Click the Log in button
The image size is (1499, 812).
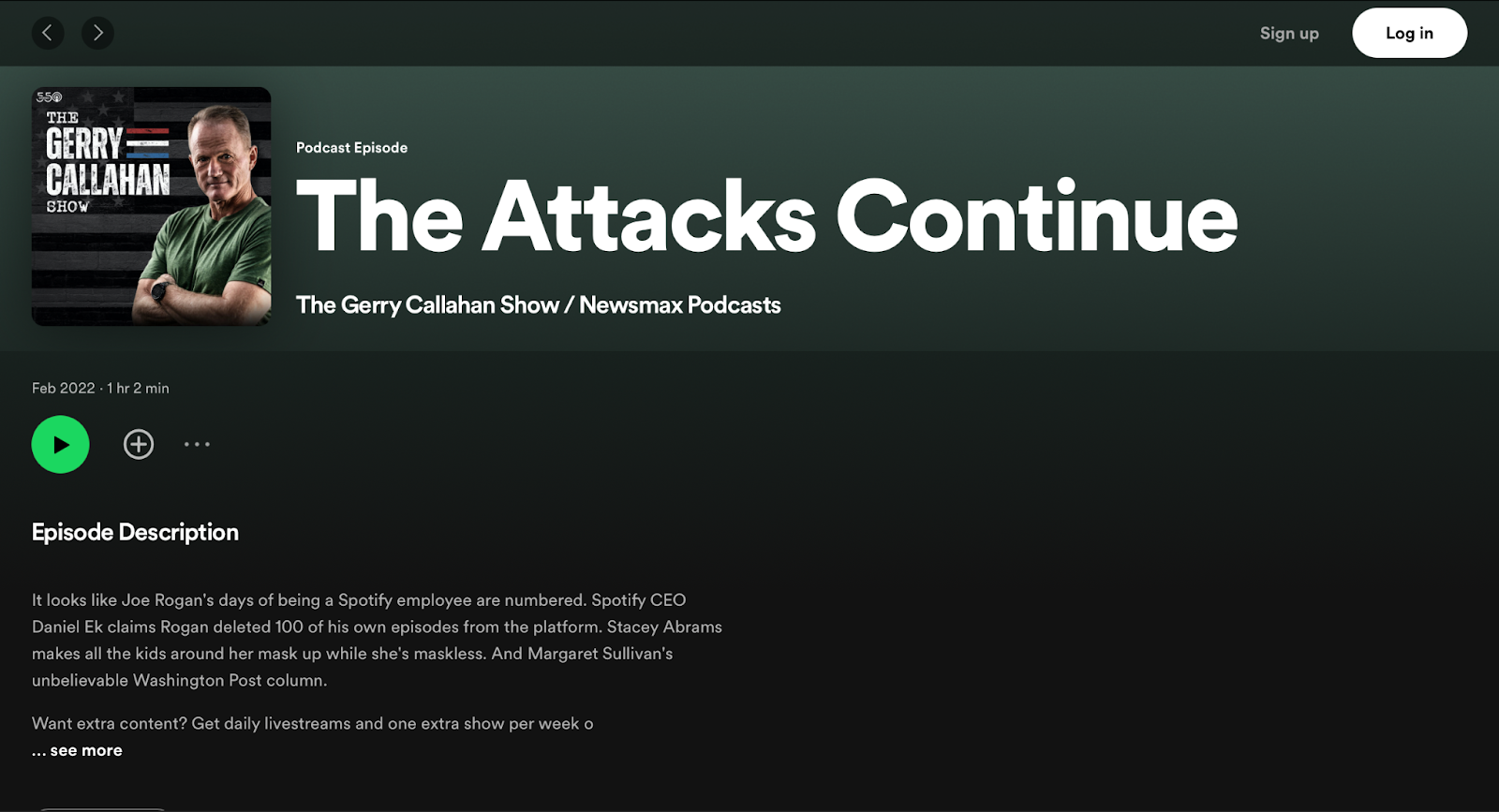point(1409,33)
